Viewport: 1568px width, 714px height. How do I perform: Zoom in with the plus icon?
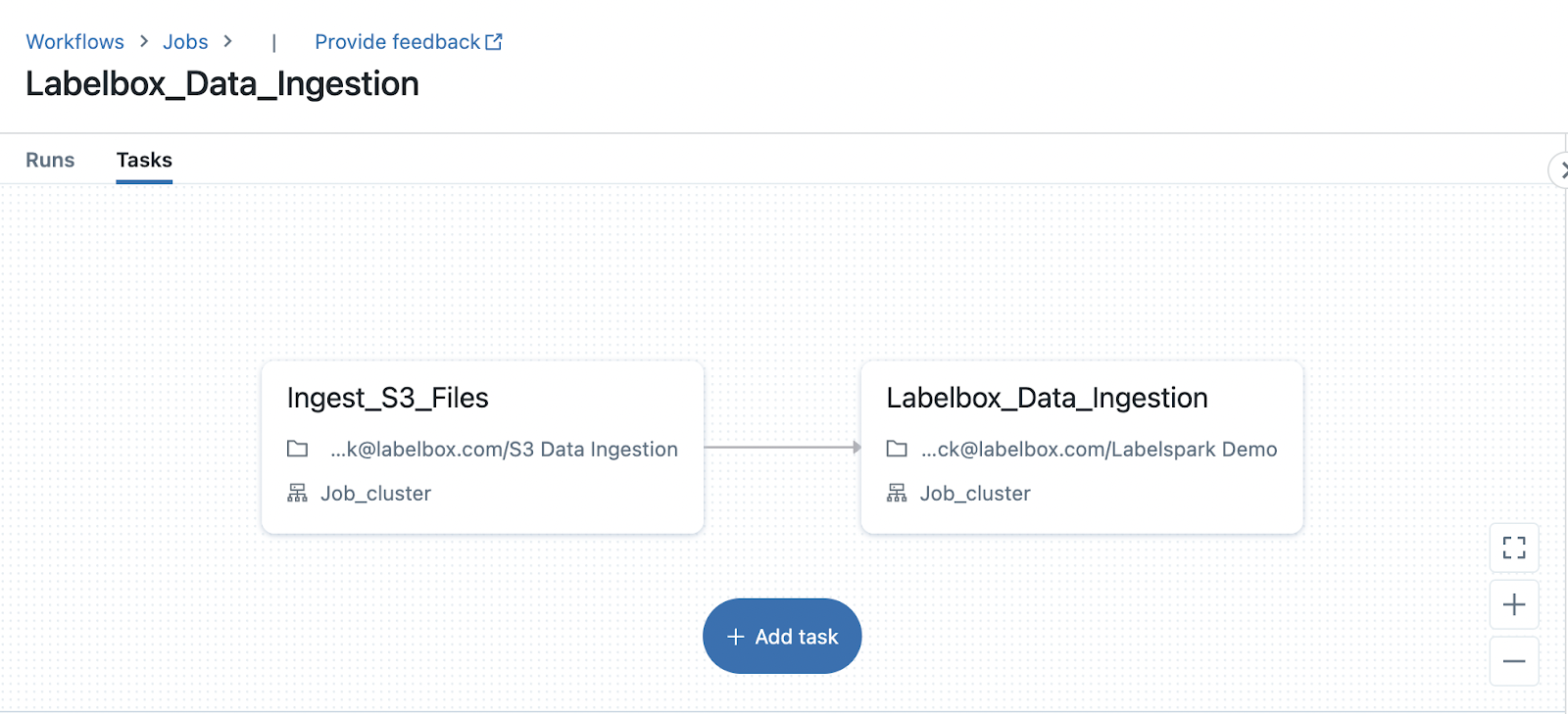tap(1513, 604)
